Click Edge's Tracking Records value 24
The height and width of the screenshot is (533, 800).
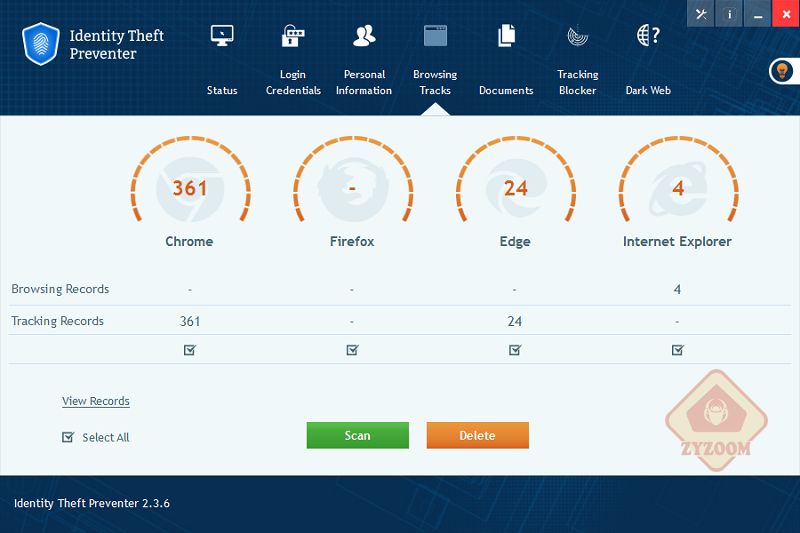tap(514, 321)
